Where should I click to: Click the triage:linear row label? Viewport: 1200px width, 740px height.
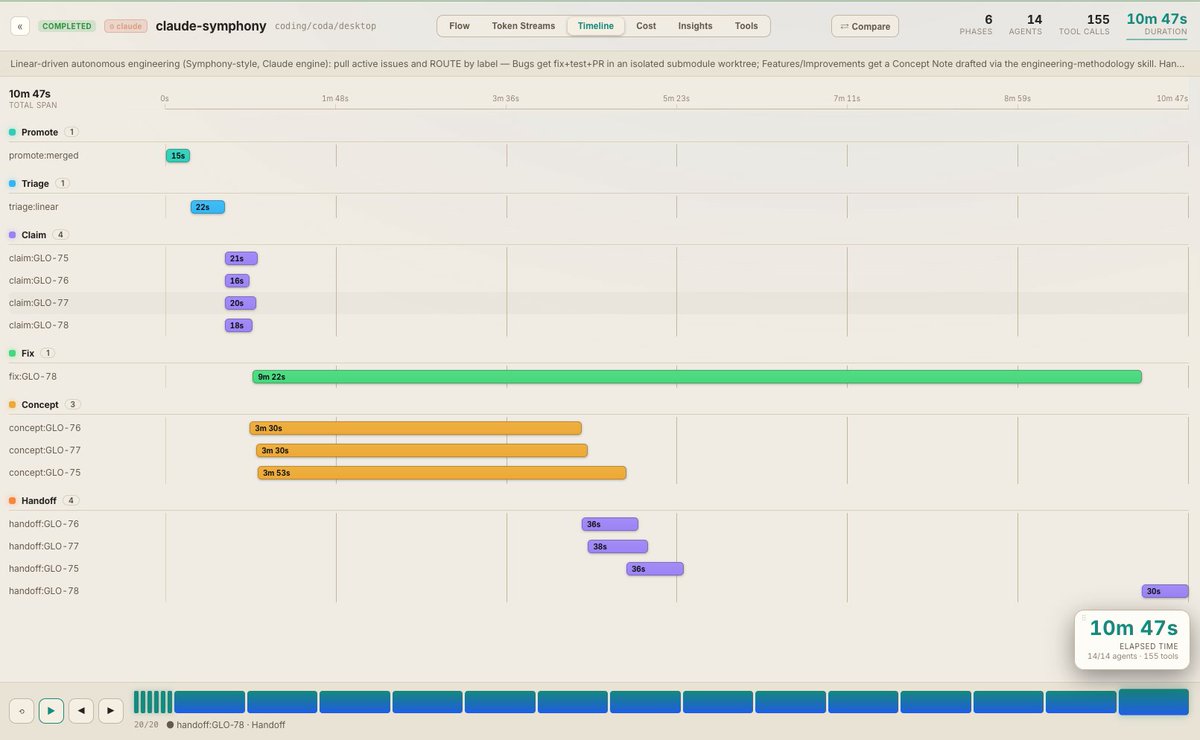tap(34, 207)
